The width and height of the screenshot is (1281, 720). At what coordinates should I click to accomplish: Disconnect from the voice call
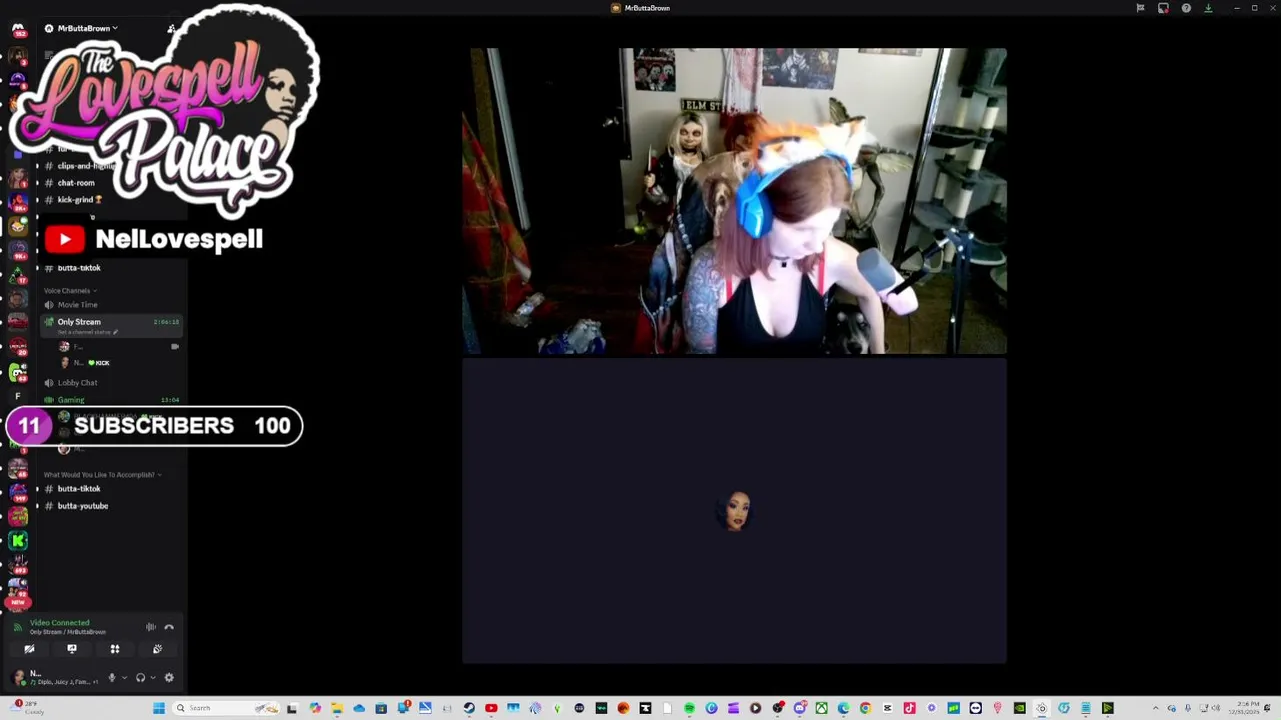(x=169, y=627)
